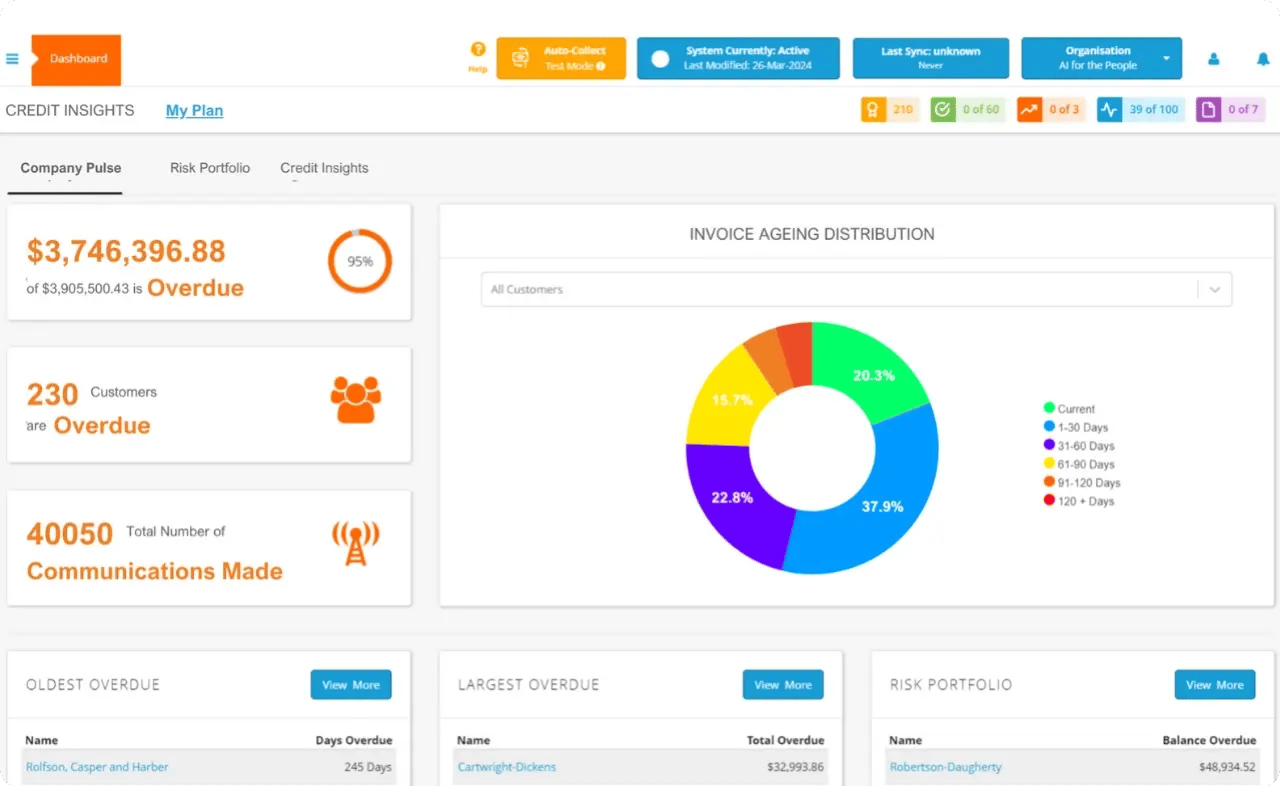Screen dimensions: 1280x800
Task: Click the 245 Days value
Action: [368, 767]
